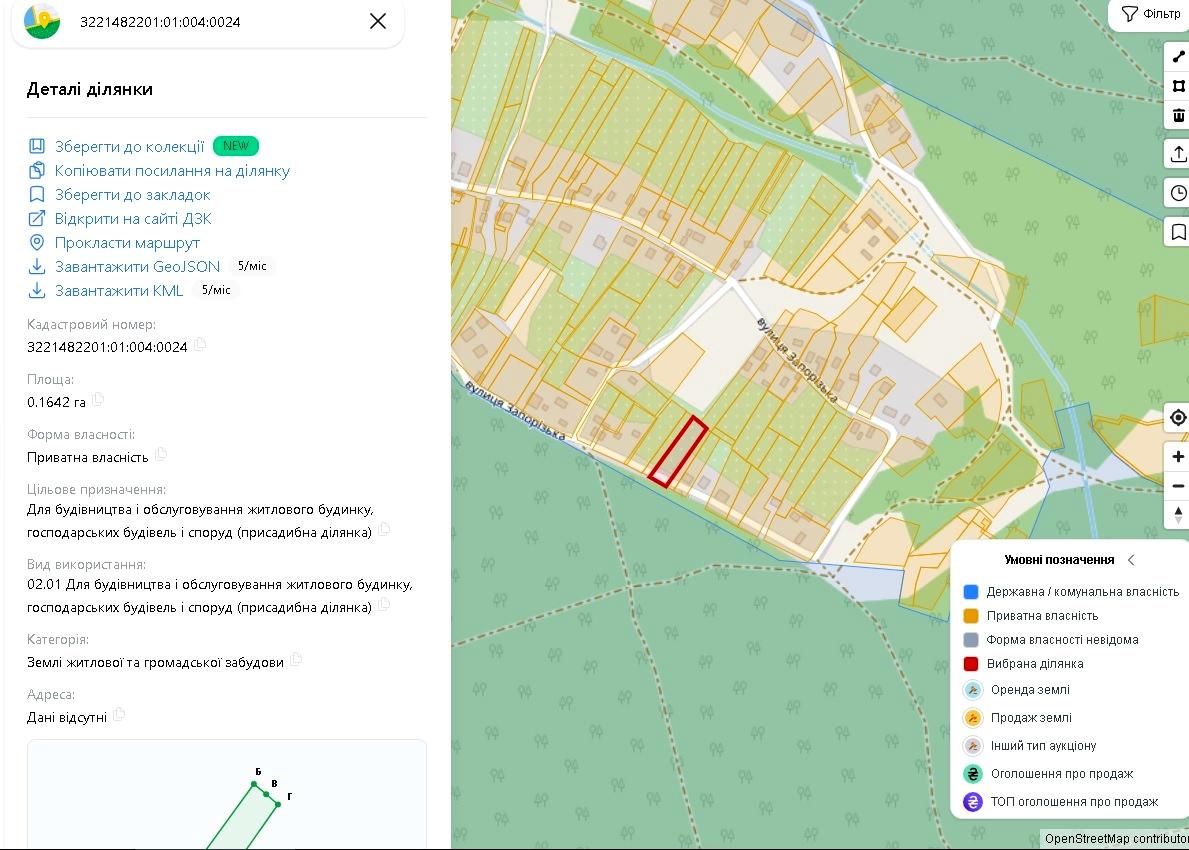This screenshot has width=1189, height=850.
Task: Open parcel on ДЗК site
Action: pos(133,219)
